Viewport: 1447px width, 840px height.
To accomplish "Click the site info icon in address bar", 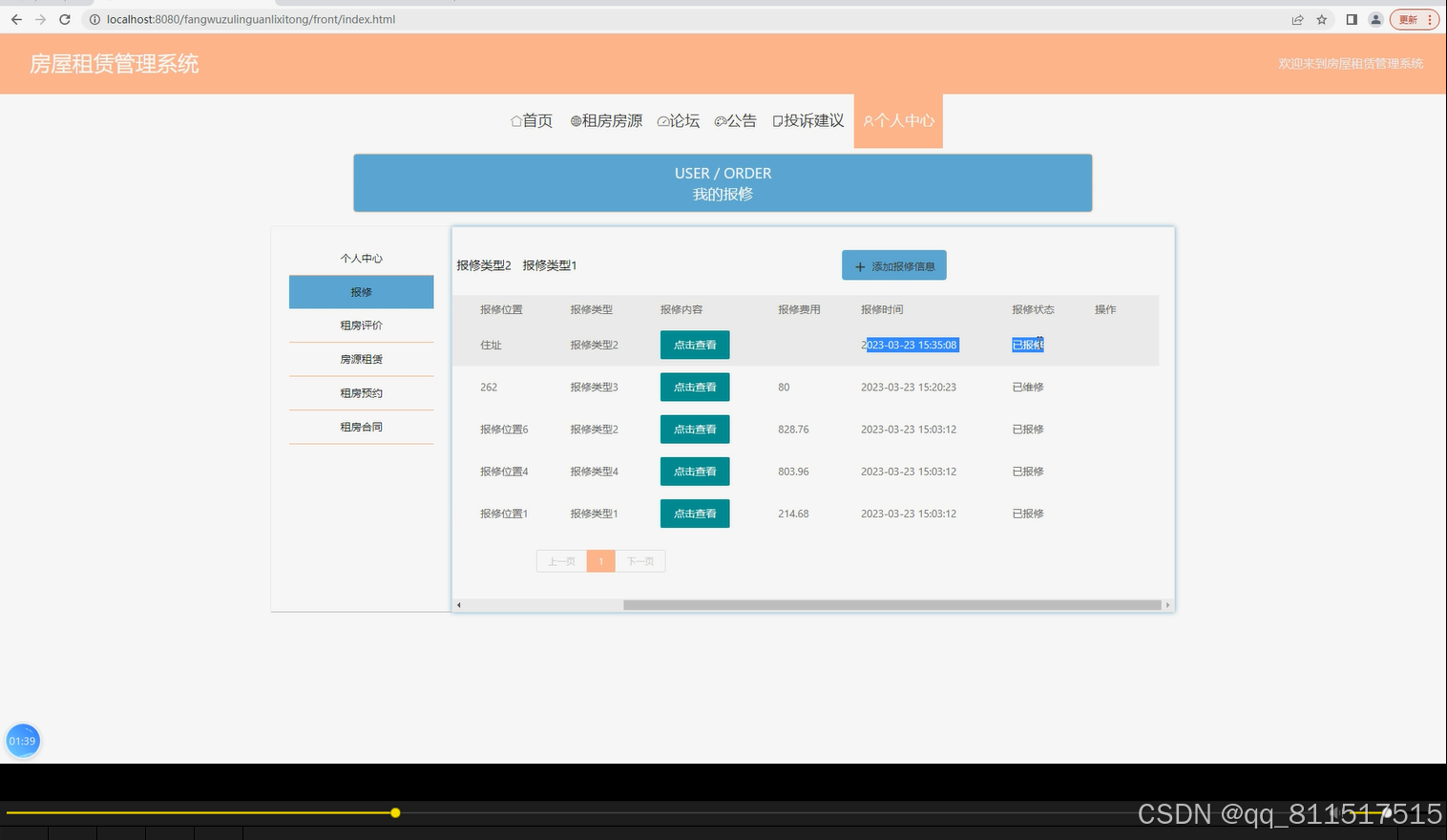I will coord(94,19).
